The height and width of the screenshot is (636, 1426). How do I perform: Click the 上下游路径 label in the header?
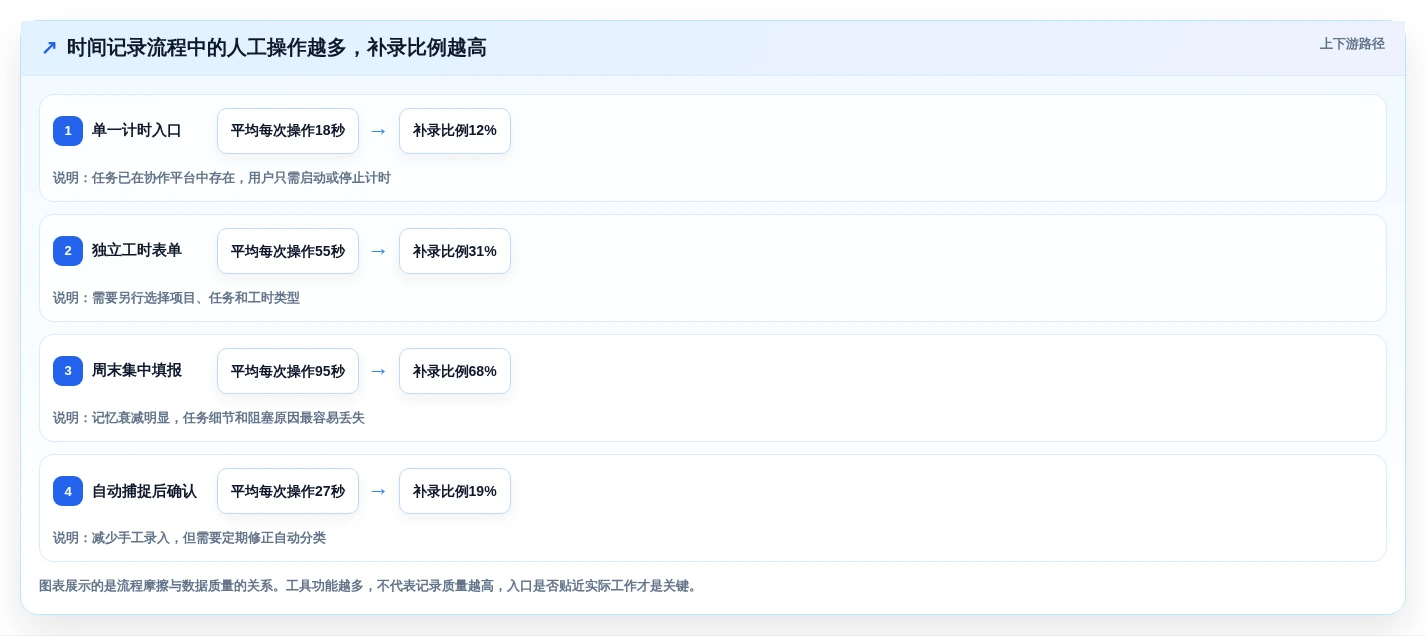click(x=1352, y=44)
